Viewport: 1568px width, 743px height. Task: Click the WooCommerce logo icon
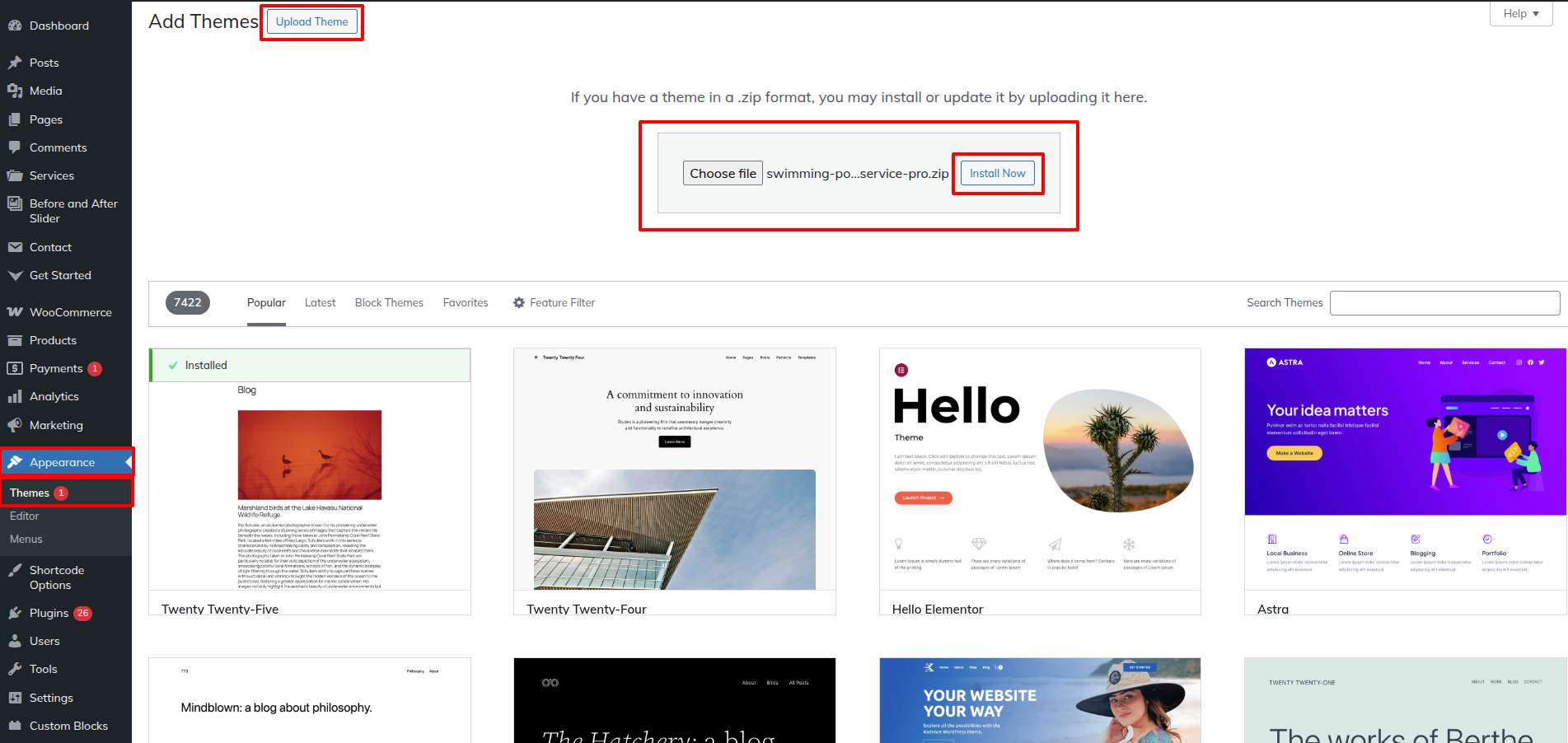pos(15,312)
